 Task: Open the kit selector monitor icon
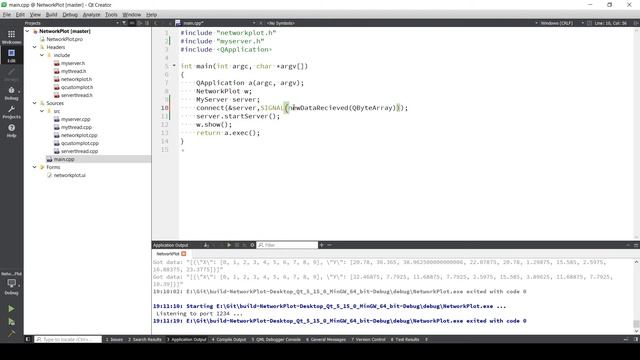coord(11,284)
